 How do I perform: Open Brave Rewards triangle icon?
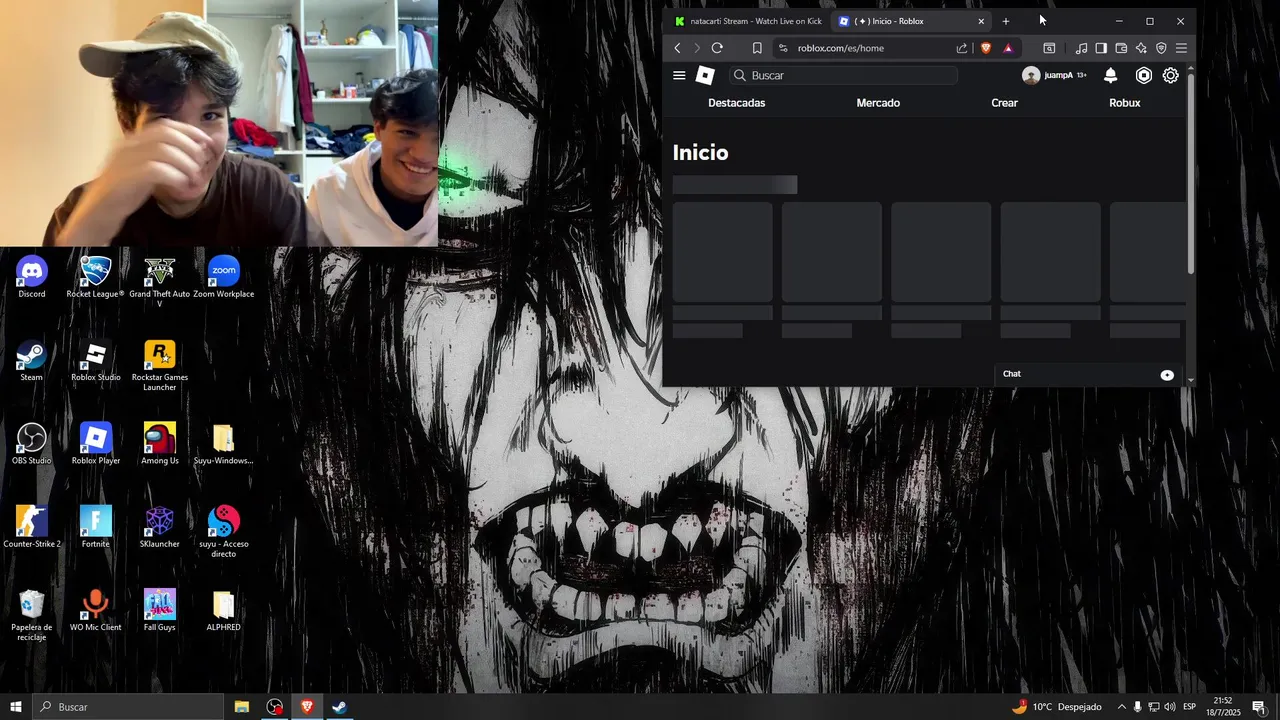pyautogui.click(x=1008, y=48)
